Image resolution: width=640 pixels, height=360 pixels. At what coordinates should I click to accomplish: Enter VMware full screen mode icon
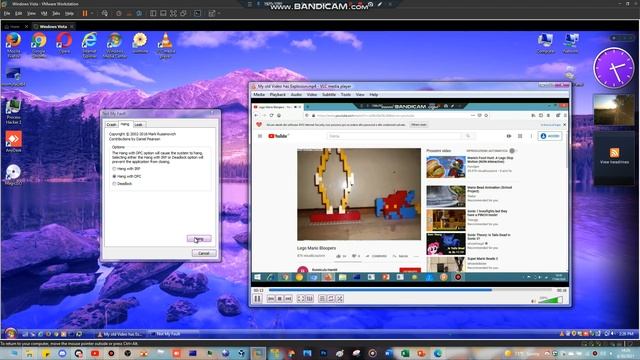click(173, 13)
